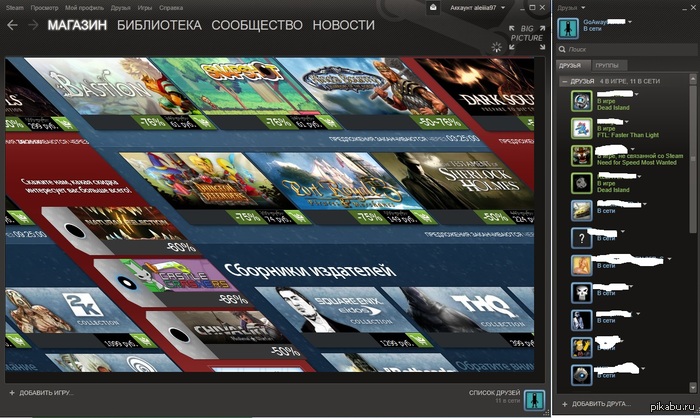Vote for Chivalry radio option
The image size is (700, 418).
(x=179, y=335)
